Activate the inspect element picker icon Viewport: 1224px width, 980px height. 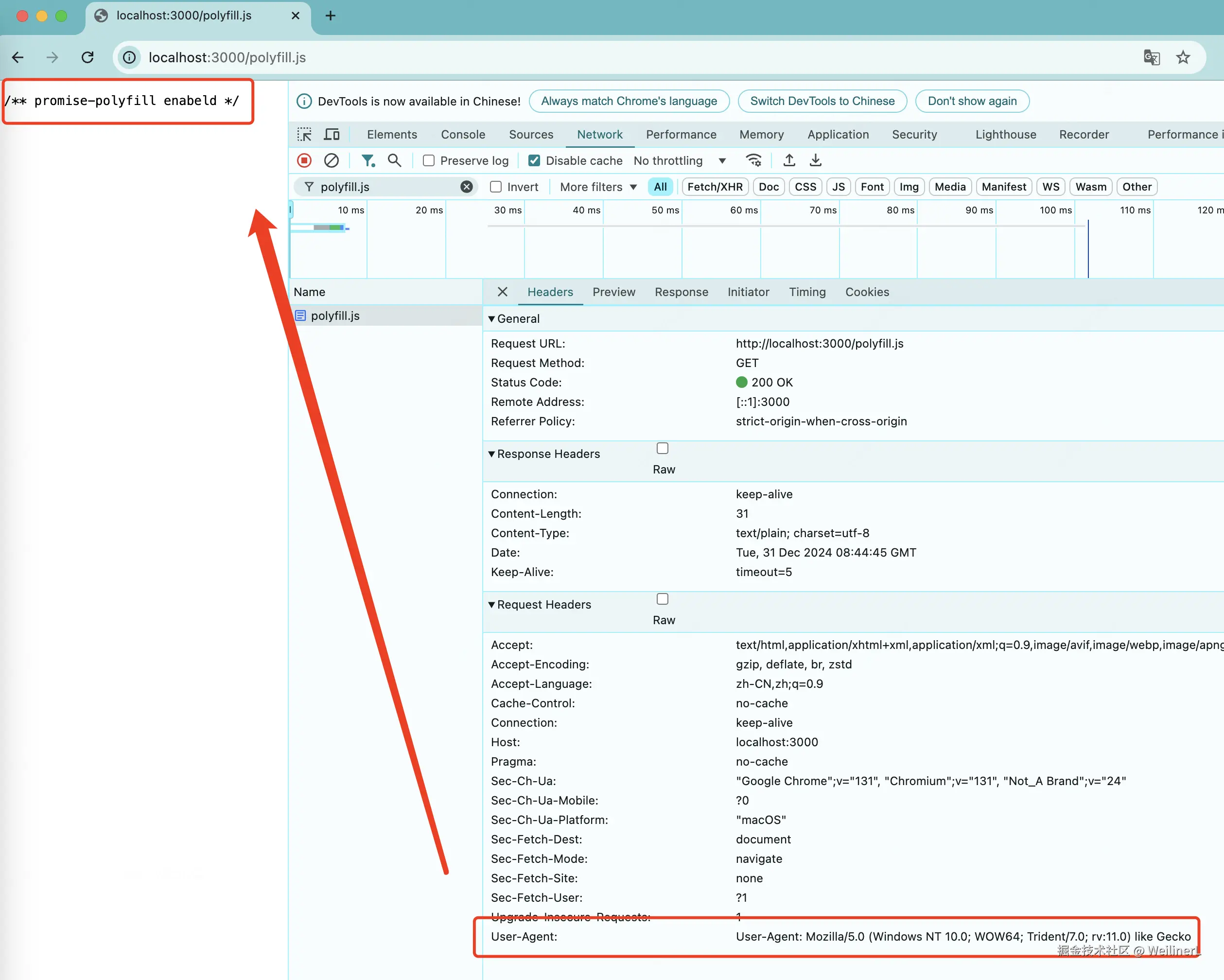point(304,135)
